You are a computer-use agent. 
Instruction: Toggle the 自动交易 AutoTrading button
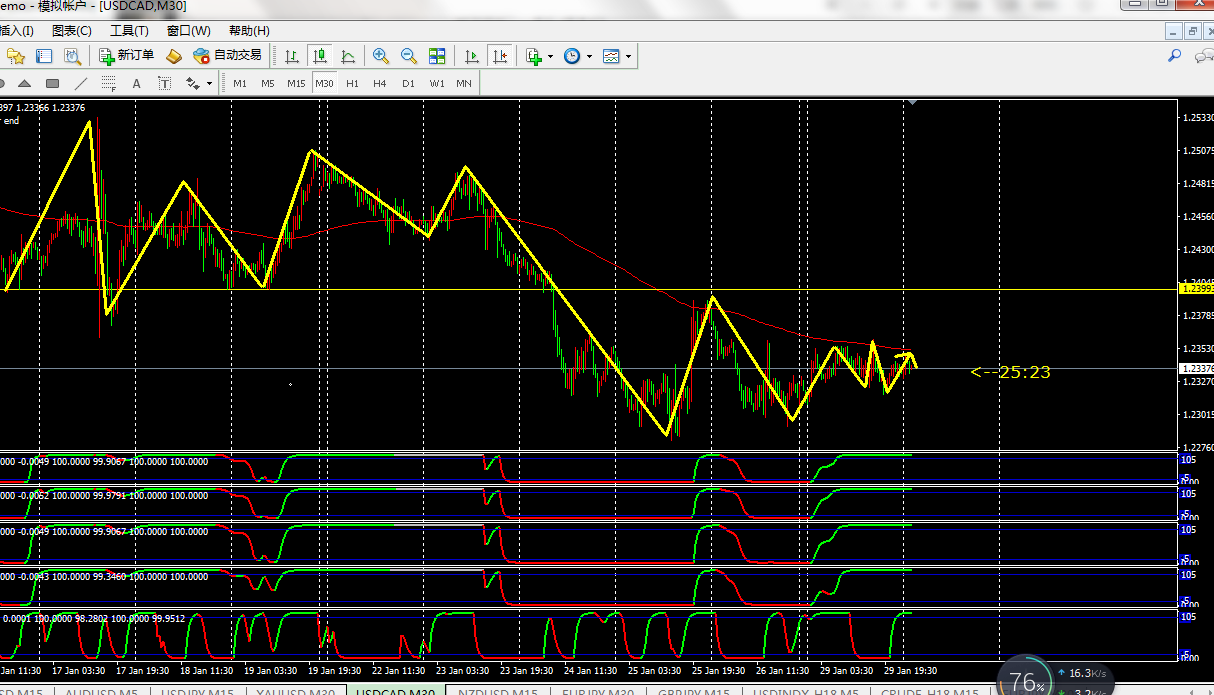tap(228, 56)
